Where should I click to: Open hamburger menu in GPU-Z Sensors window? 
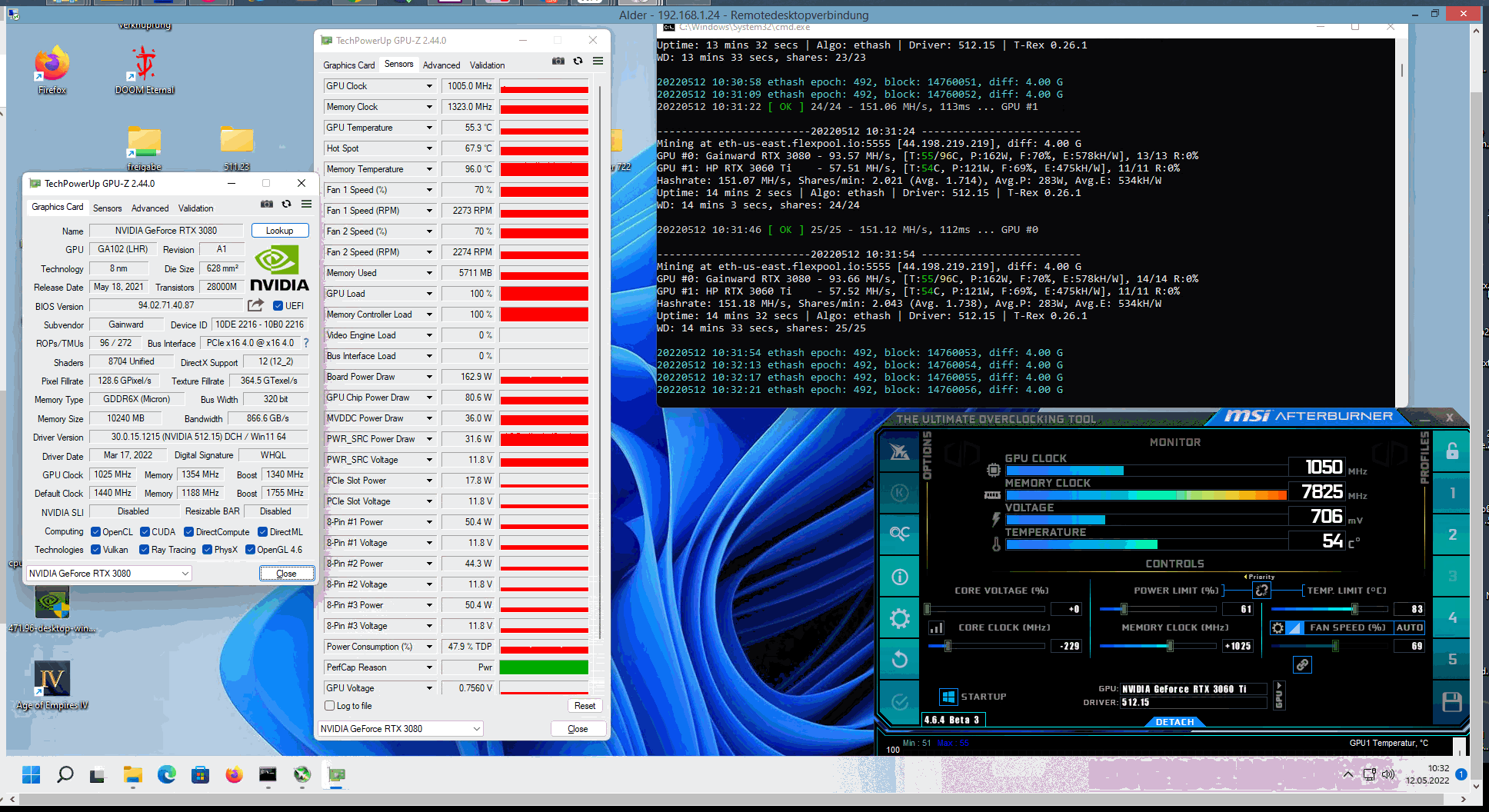click(598, 62)
